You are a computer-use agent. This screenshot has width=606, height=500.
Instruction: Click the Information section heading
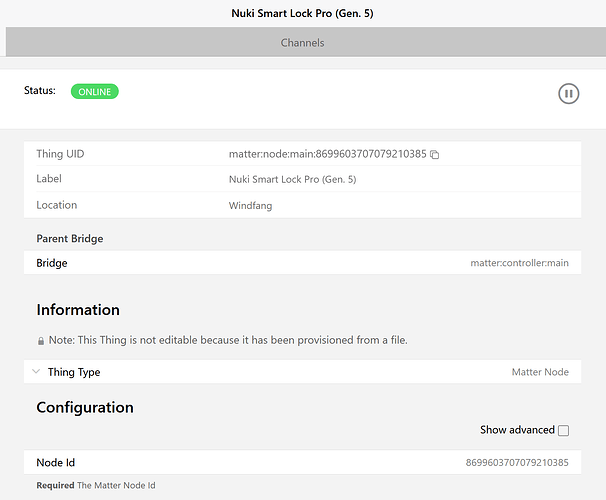coord(78,310)
